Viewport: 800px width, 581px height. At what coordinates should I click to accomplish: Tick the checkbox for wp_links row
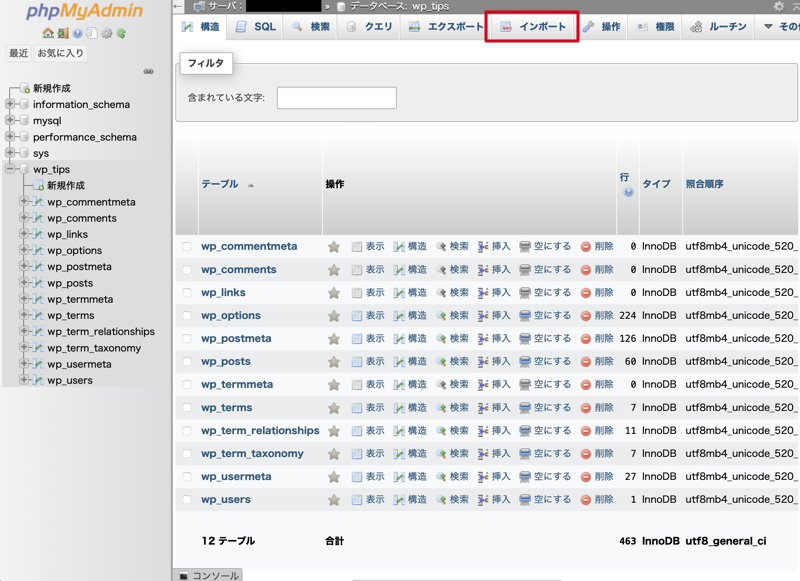[x=187, y=292]
